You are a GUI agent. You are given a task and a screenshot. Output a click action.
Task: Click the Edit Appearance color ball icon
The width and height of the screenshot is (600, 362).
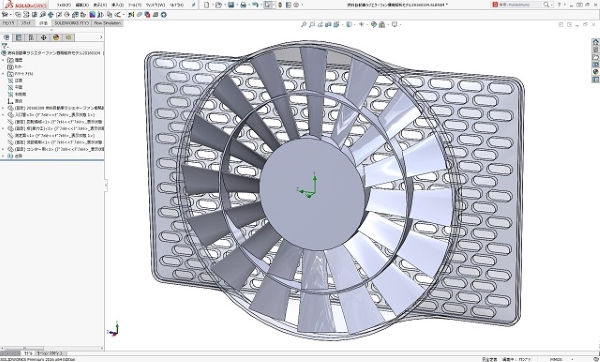[x=373, y=24]
